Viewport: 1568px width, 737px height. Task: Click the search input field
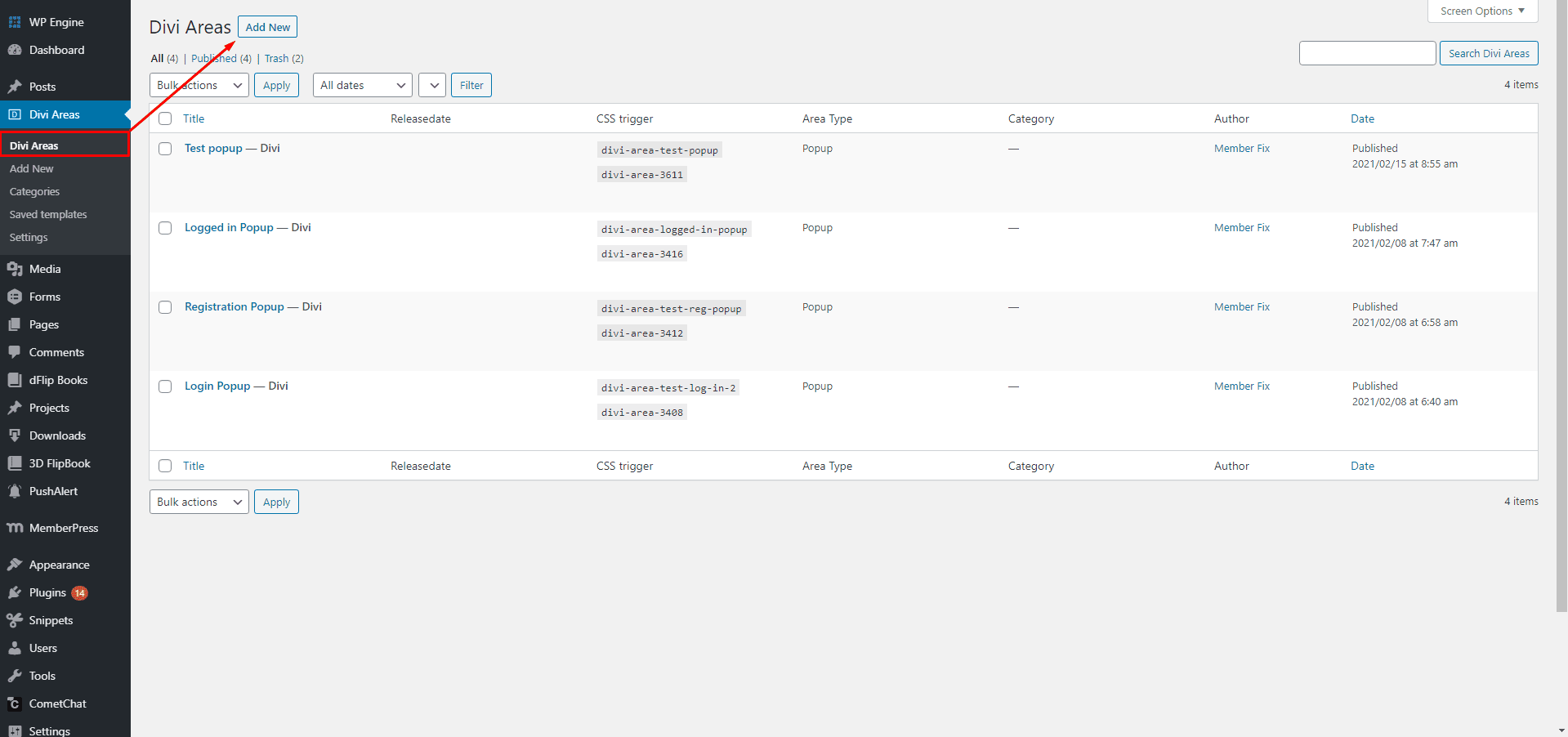tap(1367, 53)
